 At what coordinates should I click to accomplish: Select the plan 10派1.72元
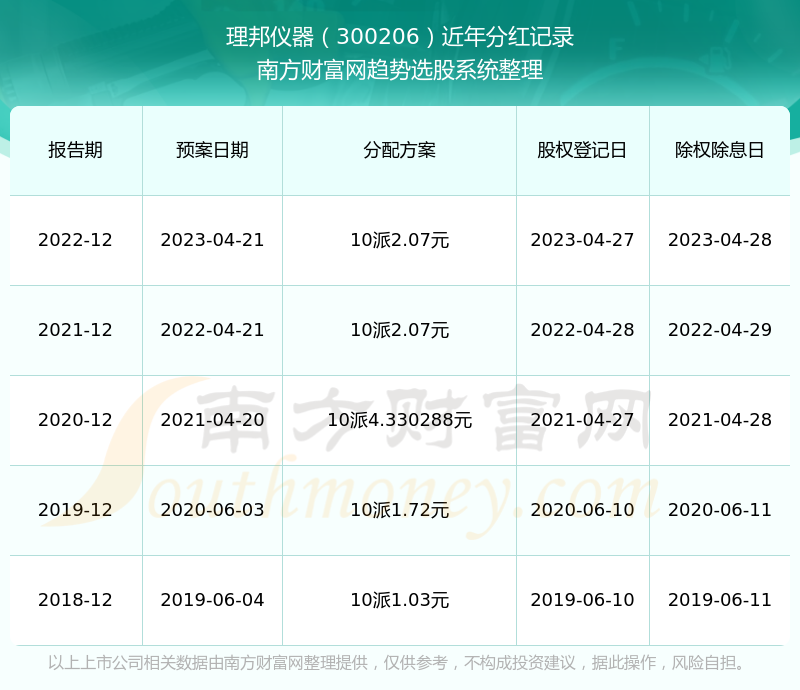(x=399, y=509)
